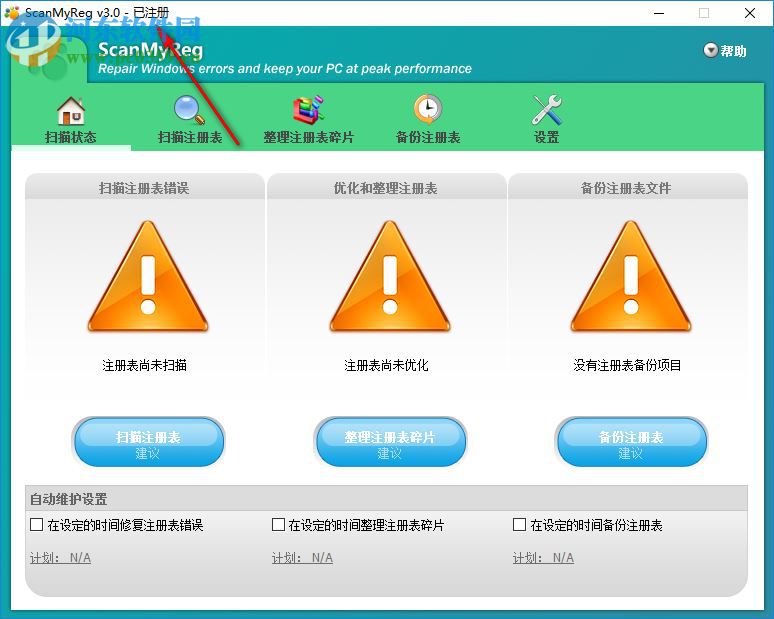The height and width of the screenshot is (619, 774).
Task: Click the ScanMyReg title bar app icon
Action: pyautogui.click(x=12, y=13)
